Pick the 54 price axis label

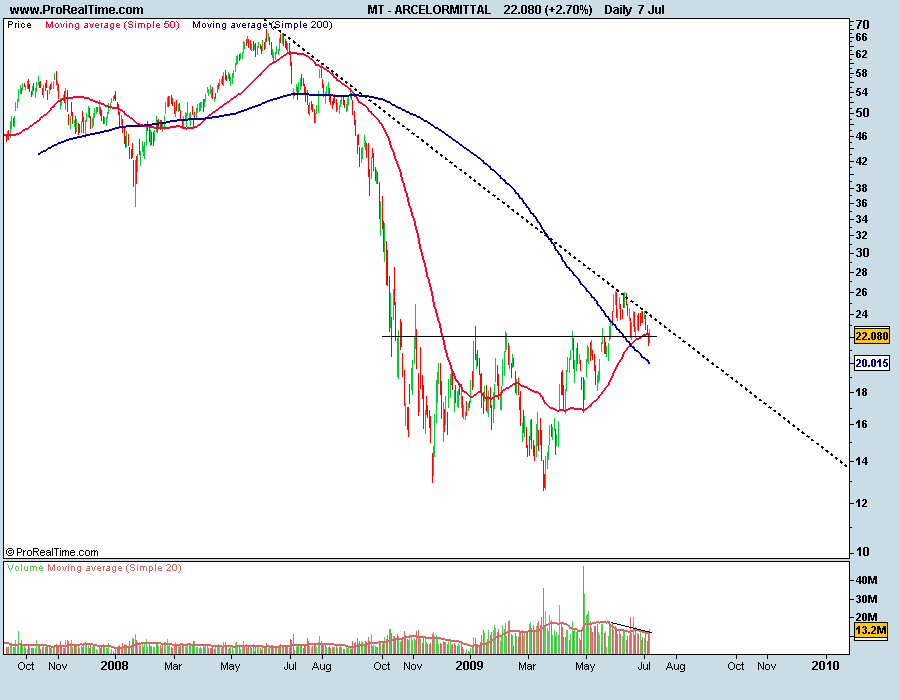pos(862,92)
